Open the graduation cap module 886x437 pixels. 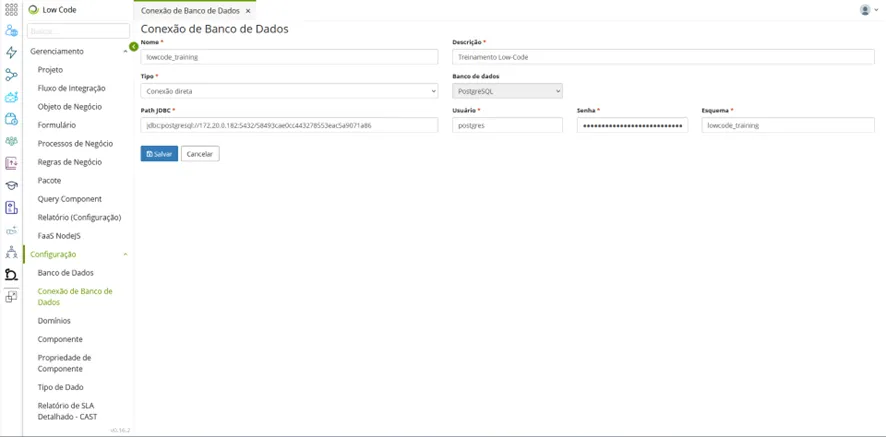click(11, 185)
